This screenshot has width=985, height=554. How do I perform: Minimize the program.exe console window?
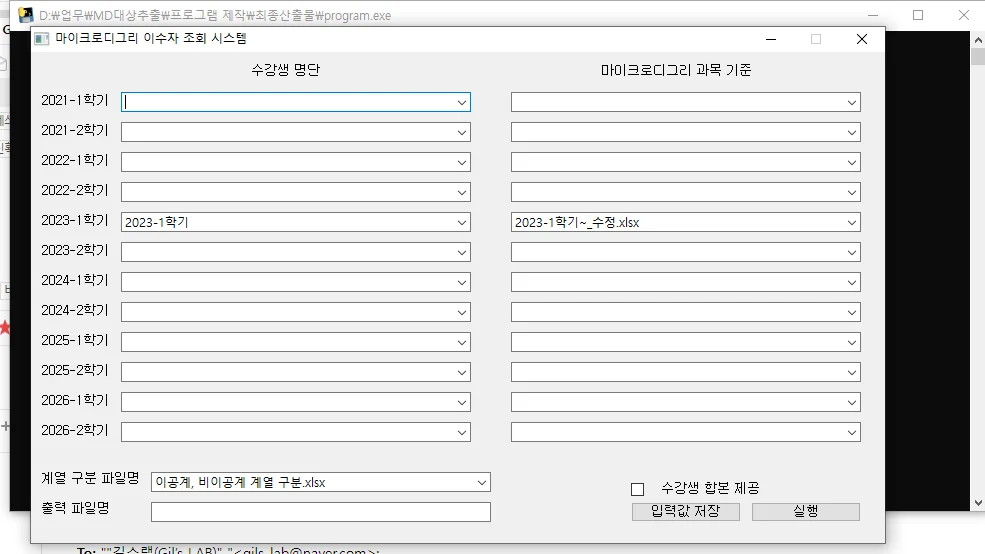point(873,15)
